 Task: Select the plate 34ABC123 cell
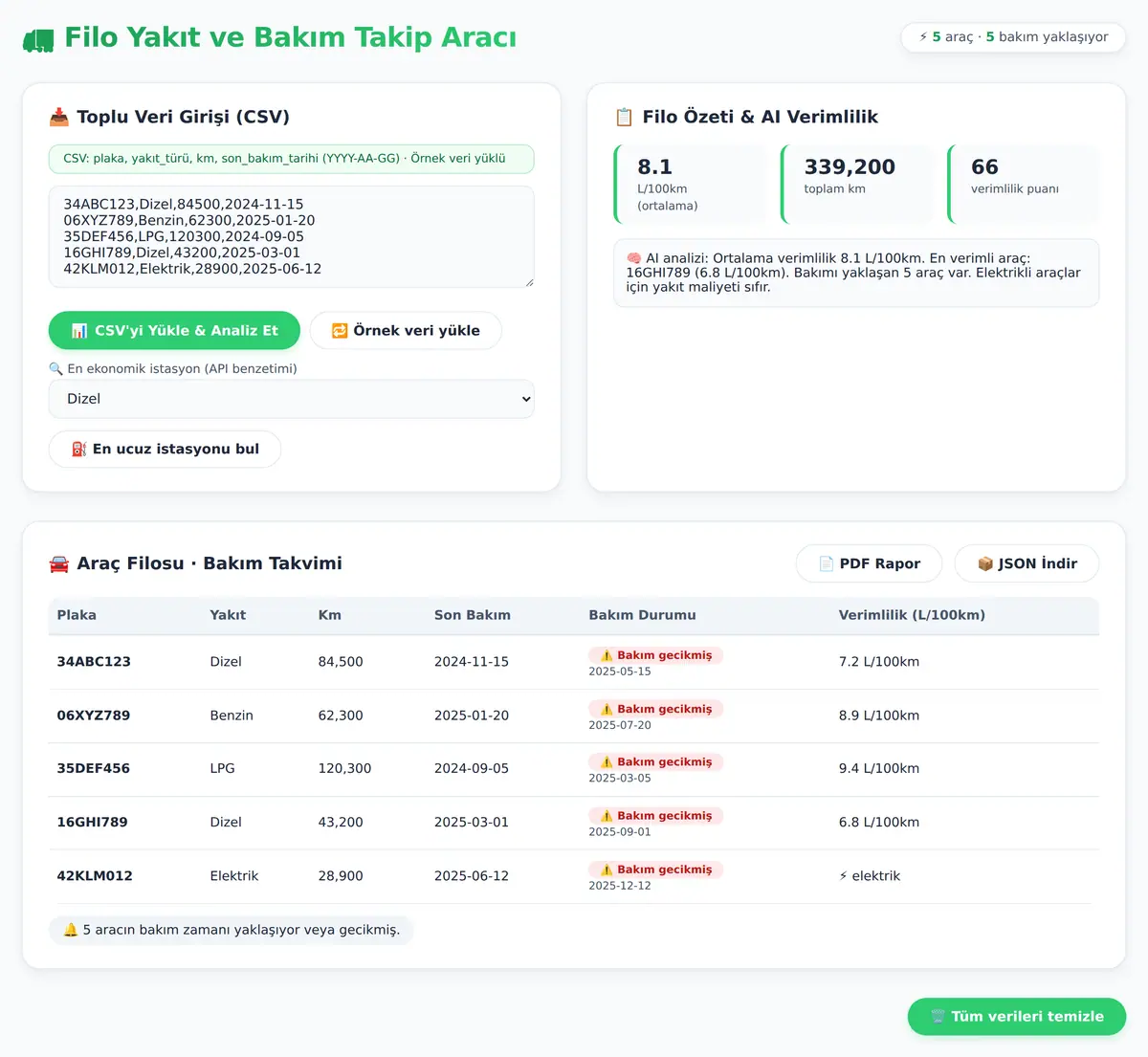tap(94, 662)
